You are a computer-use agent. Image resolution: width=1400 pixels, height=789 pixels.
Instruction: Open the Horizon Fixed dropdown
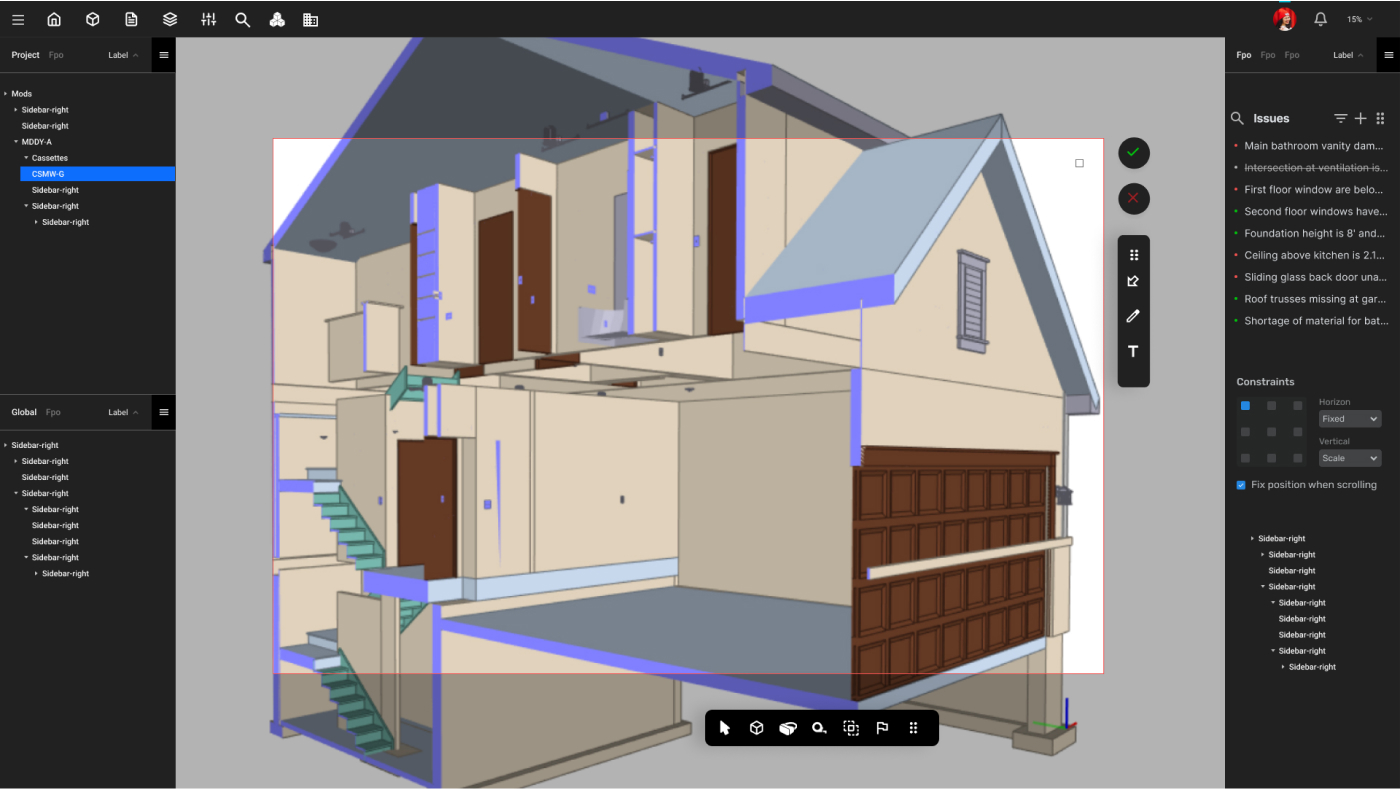click(1349, 419)
